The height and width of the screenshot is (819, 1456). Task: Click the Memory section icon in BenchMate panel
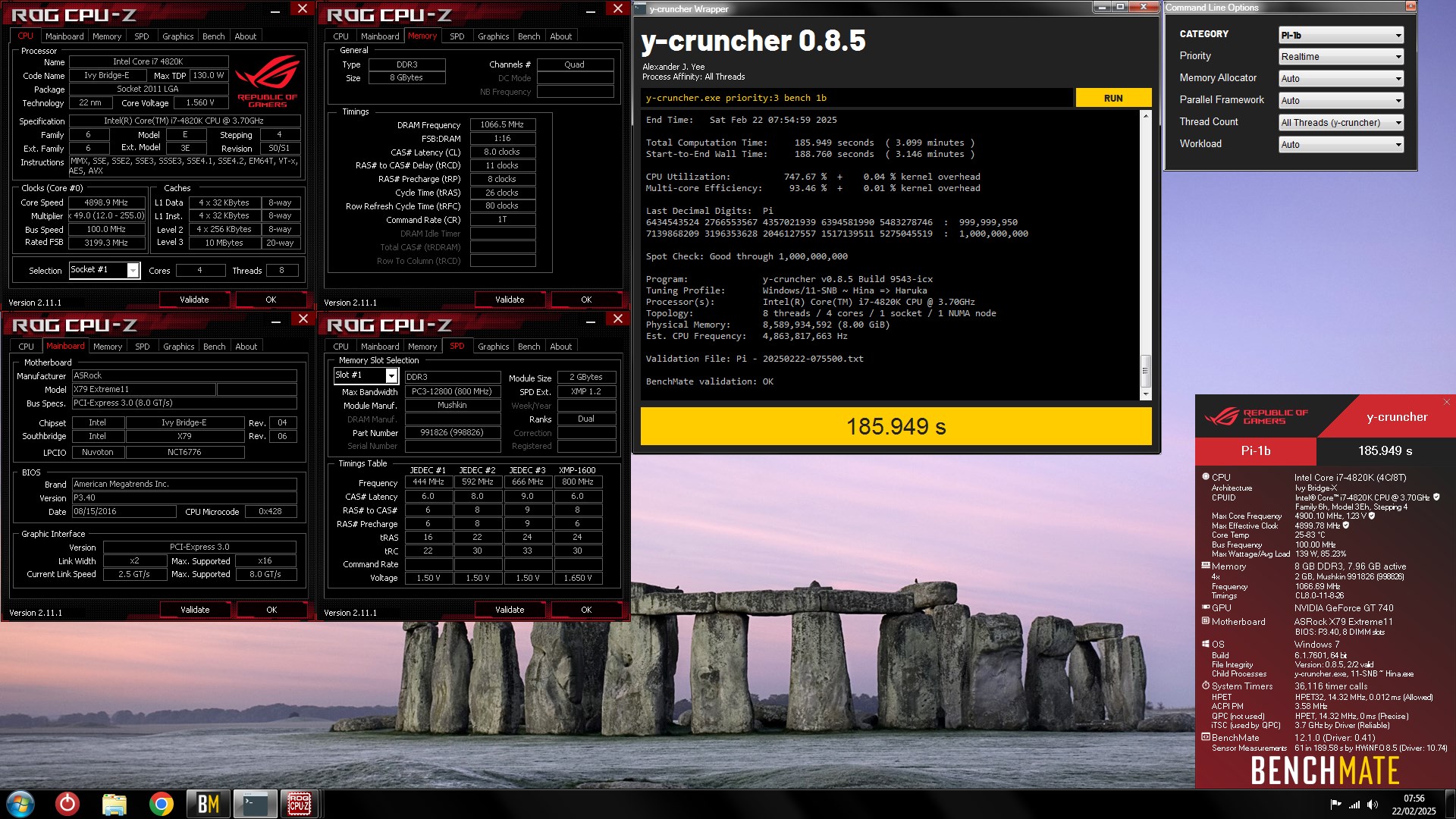coord(1206,566)
